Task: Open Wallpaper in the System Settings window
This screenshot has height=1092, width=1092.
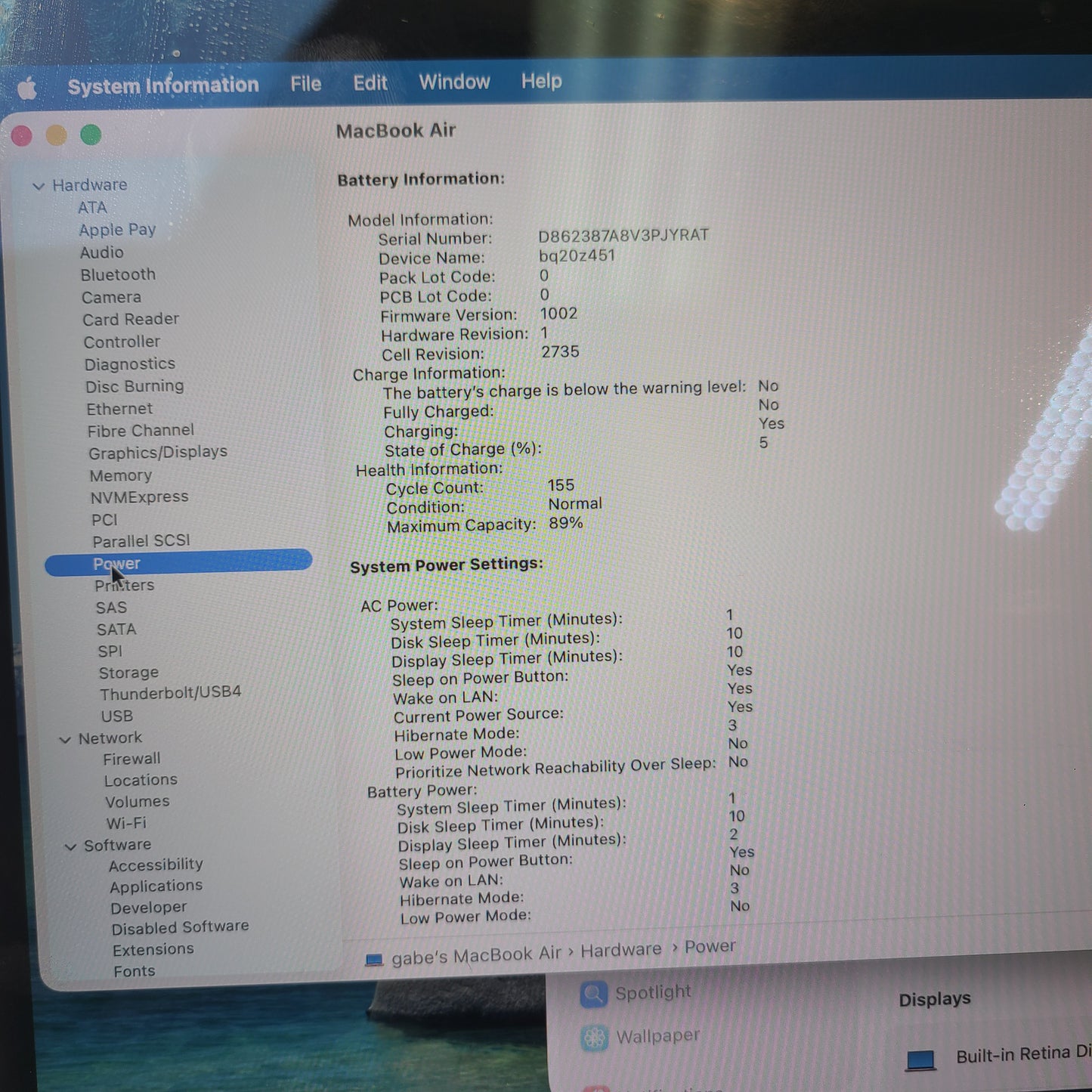Action: 640,1038
